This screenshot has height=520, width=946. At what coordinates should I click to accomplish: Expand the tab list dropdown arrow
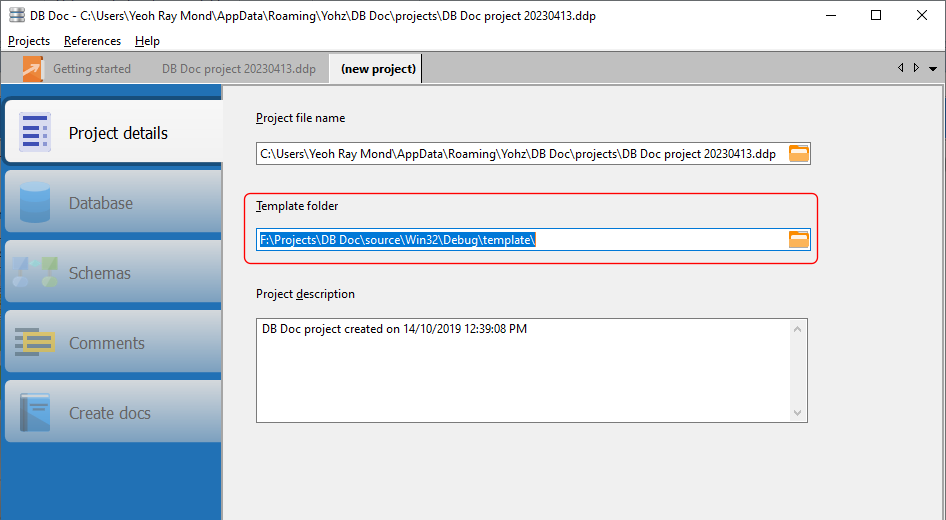(x=933, y=69)
